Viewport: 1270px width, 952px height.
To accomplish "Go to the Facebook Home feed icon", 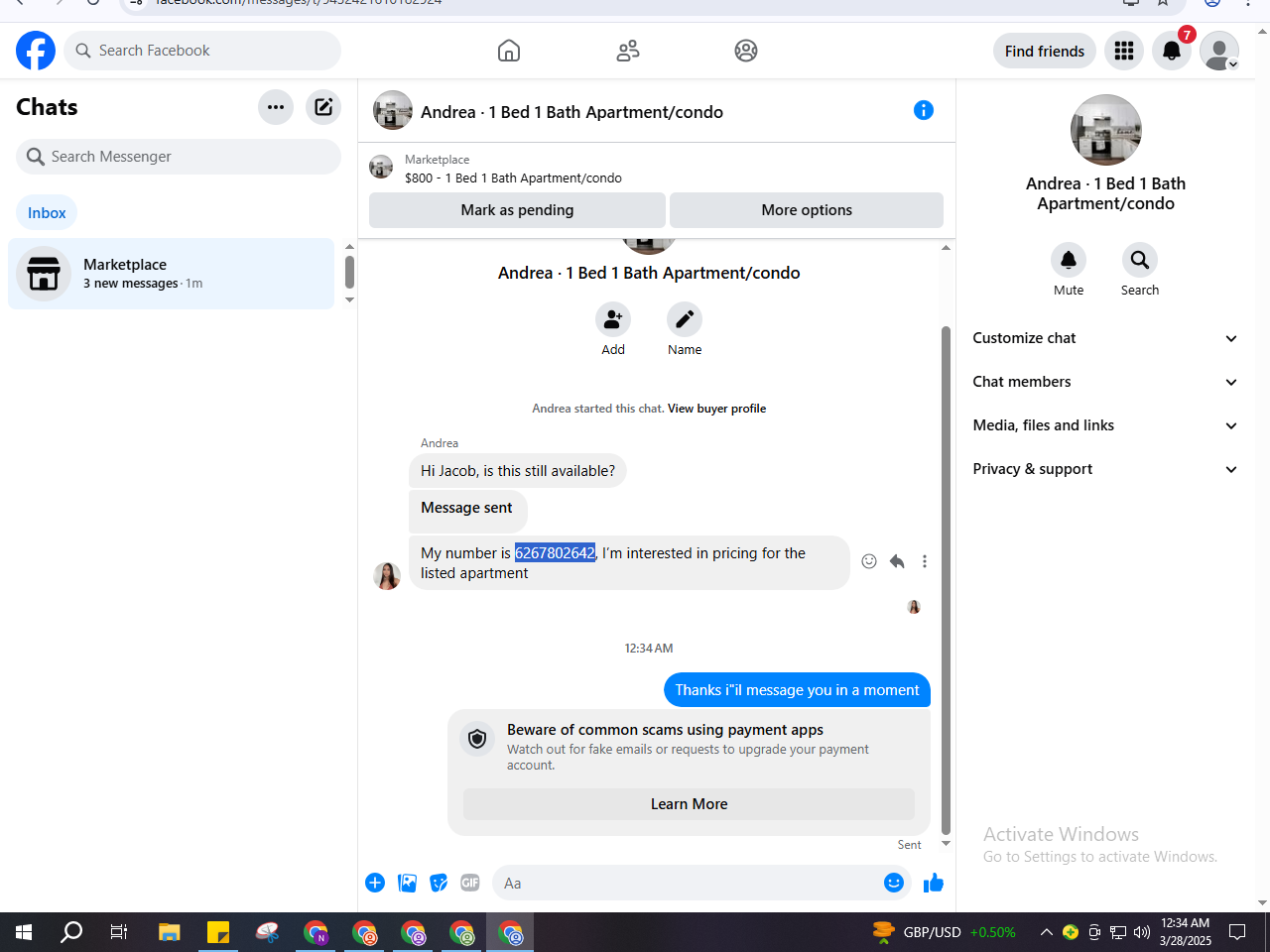I will pos(509,51).
